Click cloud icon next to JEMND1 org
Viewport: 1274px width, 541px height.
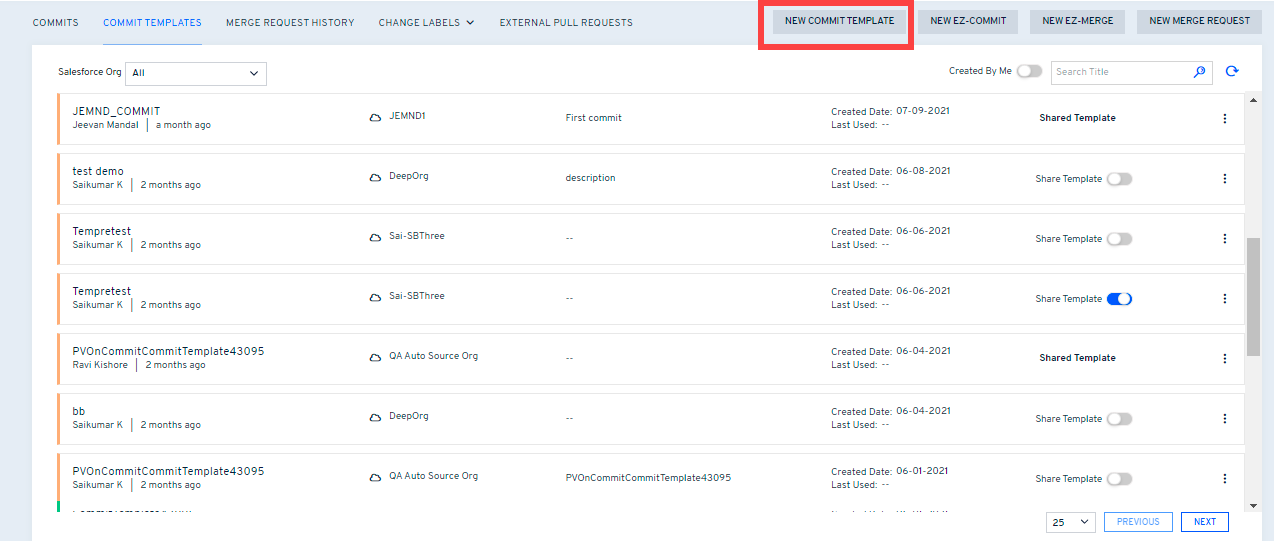376,117
